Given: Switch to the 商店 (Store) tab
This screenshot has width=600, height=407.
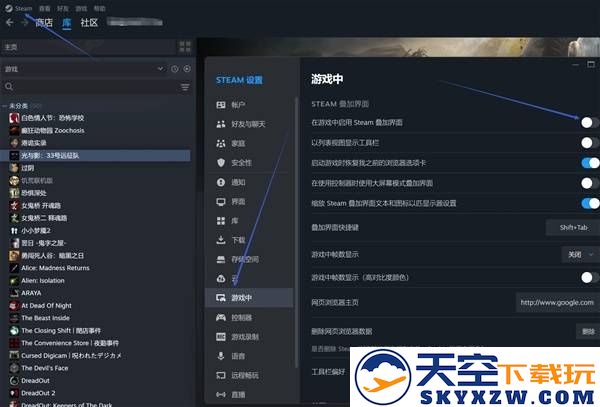Looking at the screenshot, I should (44, 23).
